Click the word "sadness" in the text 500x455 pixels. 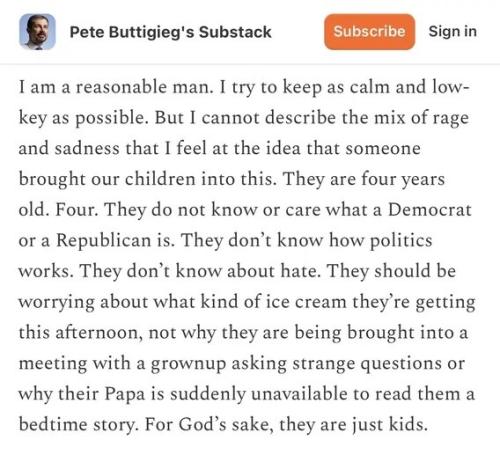[x=87, y=149]
